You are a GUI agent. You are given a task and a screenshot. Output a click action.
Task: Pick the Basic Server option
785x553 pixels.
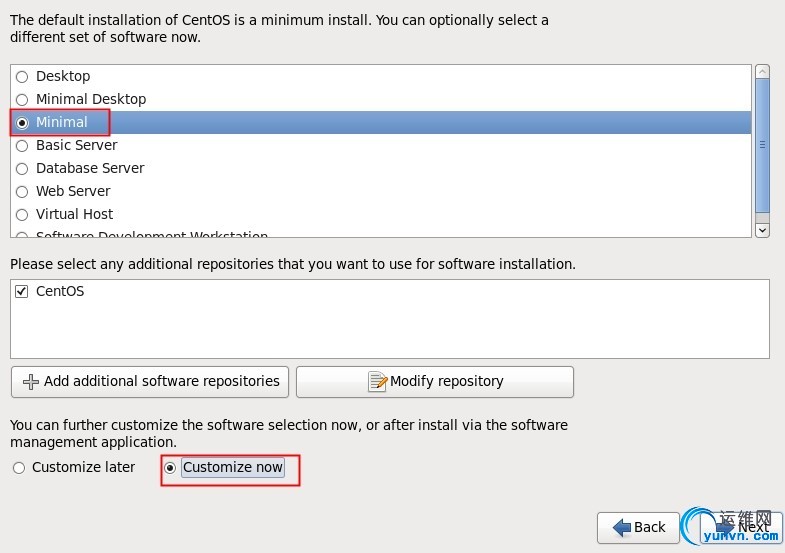point(22,146)
